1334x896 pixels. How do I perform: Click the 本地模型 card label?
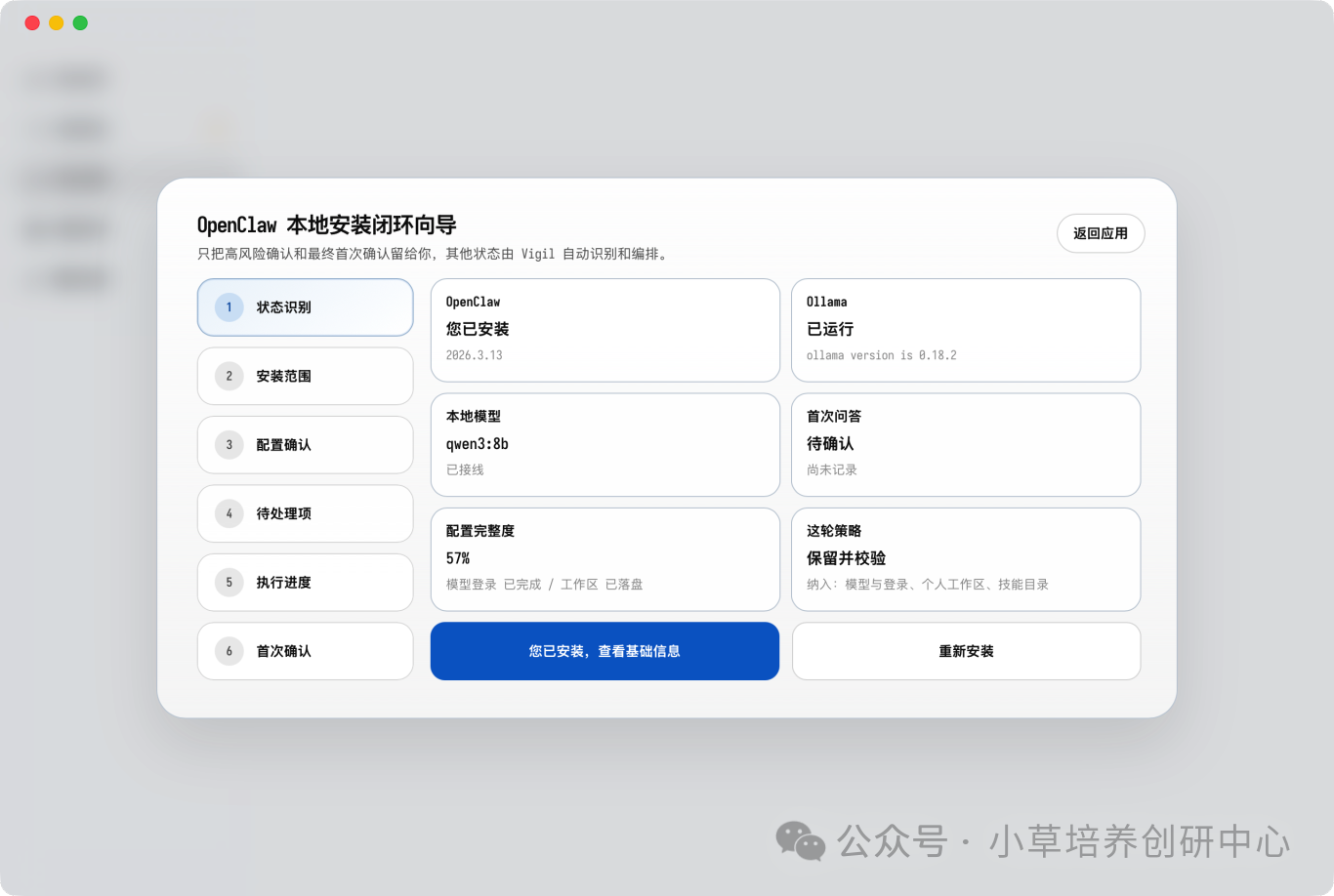pyautogui.click(x=474, y=417)
